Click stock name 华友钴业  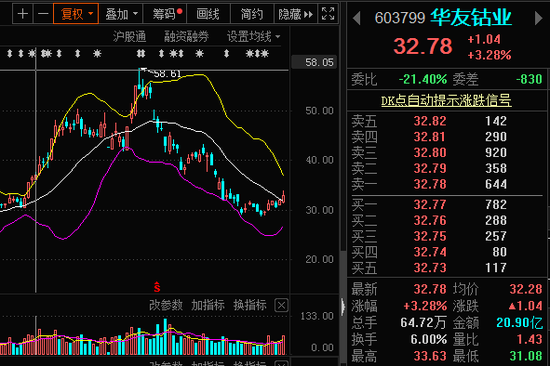[x=471, y=18]
